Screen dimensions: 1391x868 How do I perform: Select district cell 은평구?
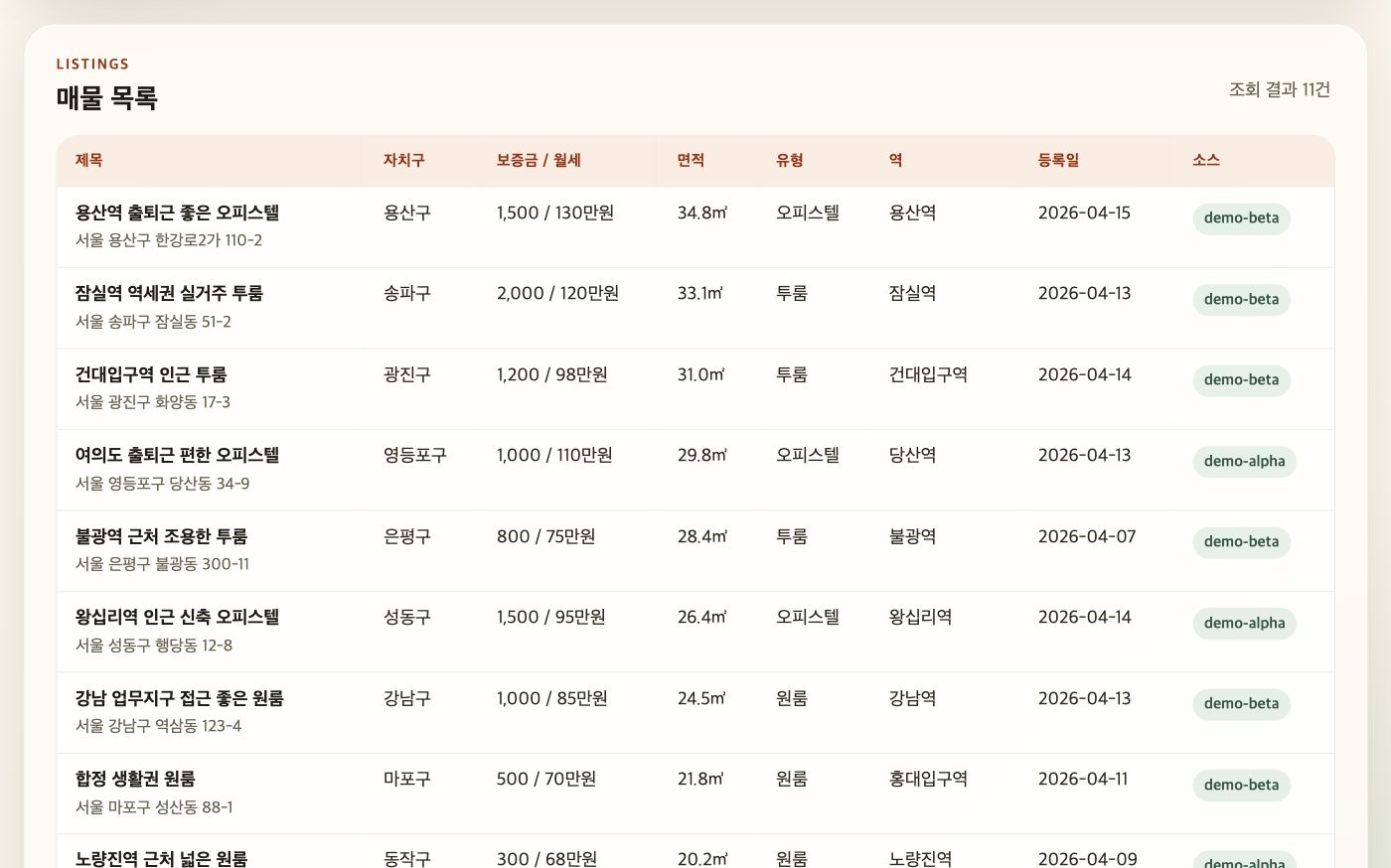pos(407,536)
